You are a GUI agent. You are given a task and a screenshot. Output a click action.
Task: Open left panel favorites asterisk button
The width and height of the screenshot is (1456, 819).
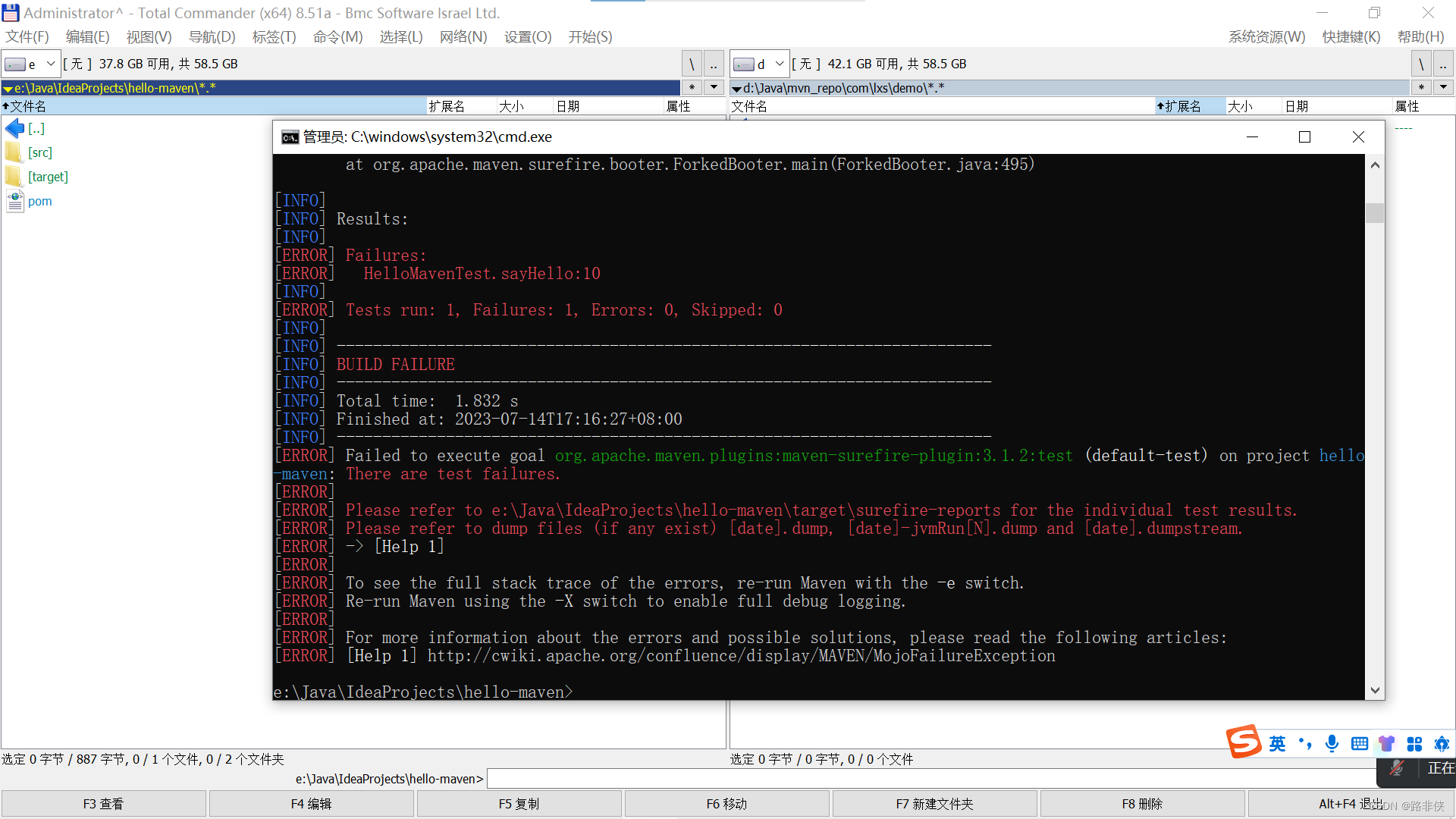tap(692, 87)
